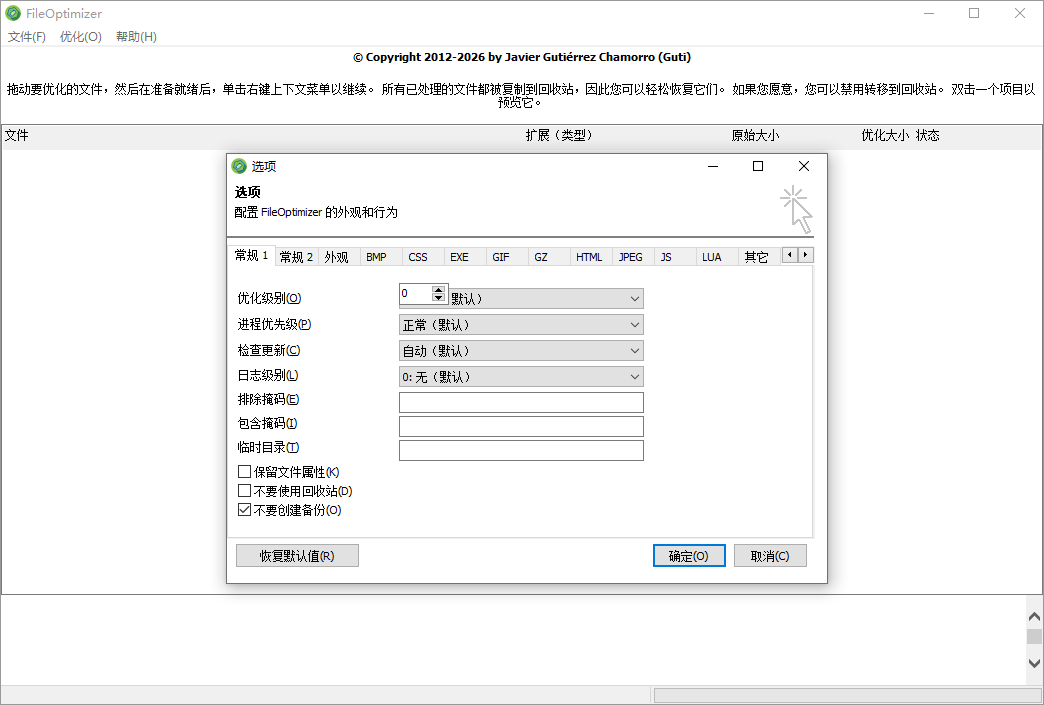Maximize the 选项 dialog
The width and height of the screenshot is (1044, 705).
(758, 166)
